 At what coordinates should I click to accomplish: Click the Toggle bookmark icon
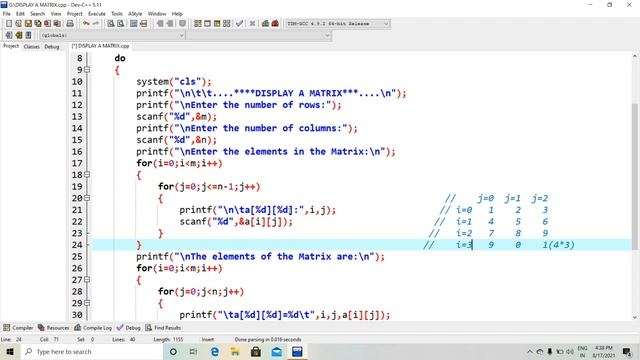click(x=182, y=24)
